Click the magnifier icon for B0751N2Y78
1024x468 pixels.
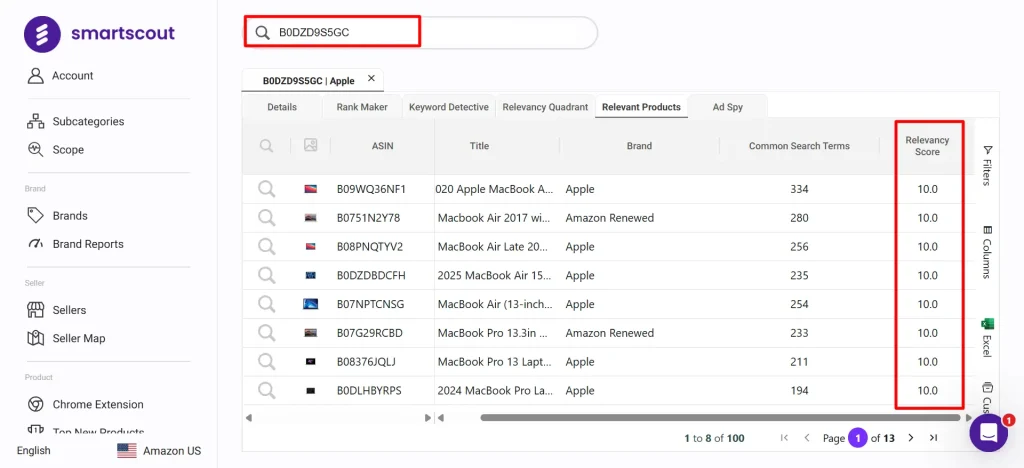pyautogui.click(x=266, y=218)
